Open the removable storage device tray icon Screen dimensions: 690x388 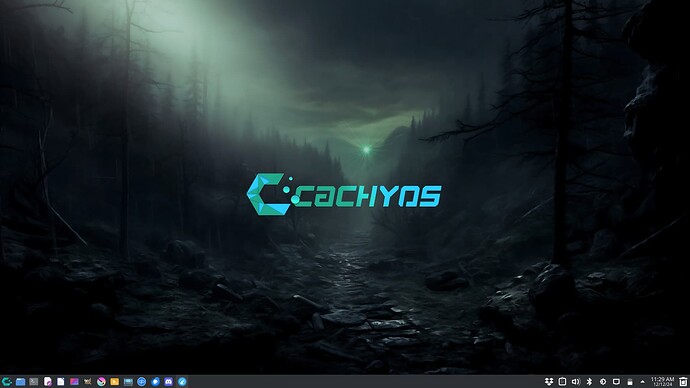point(630,381)
